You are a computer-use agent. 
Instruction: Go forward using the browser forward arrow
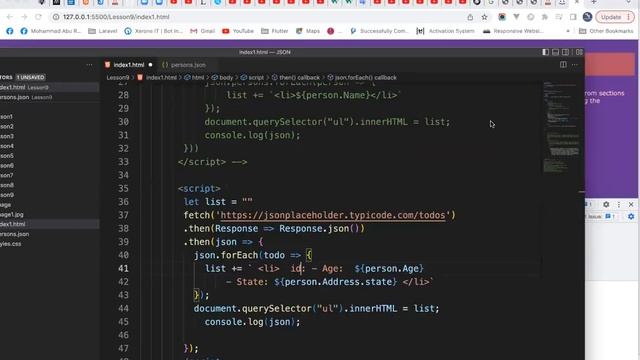tap(24, 17)
